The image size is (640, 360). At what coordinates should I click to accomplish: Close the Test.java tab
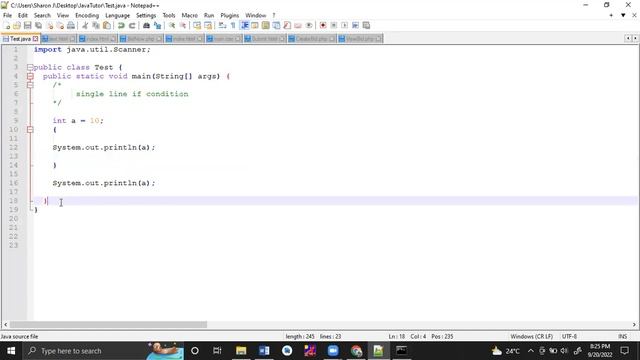pos(36,39)
